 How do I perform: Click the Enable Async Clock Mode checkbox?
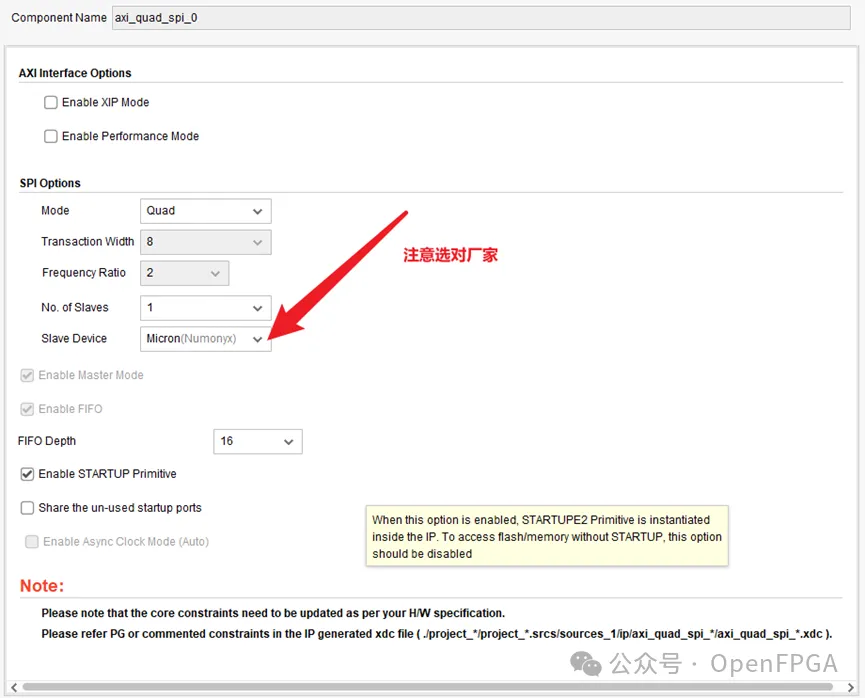click(x=32, y=542)
